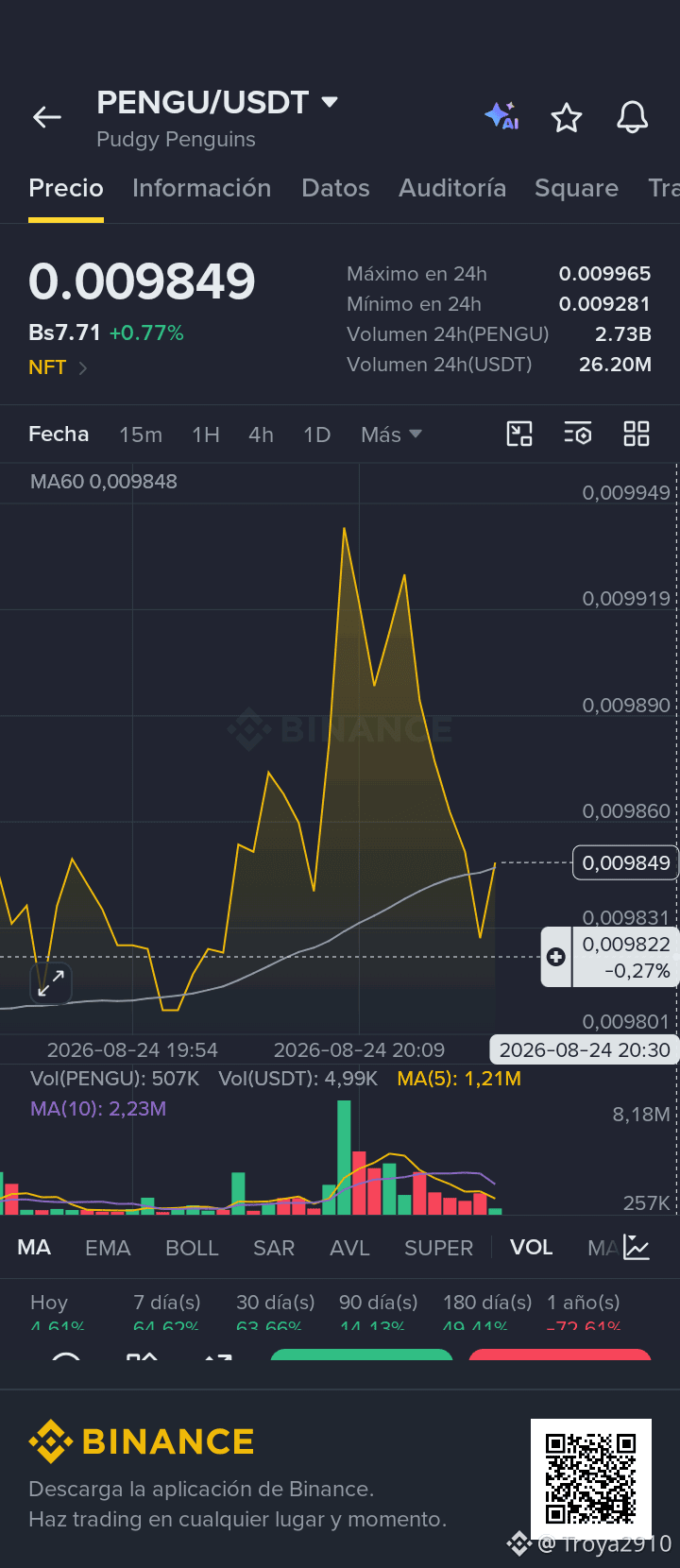
Task: Select the Fecha line chart interval
Action: 59,434
